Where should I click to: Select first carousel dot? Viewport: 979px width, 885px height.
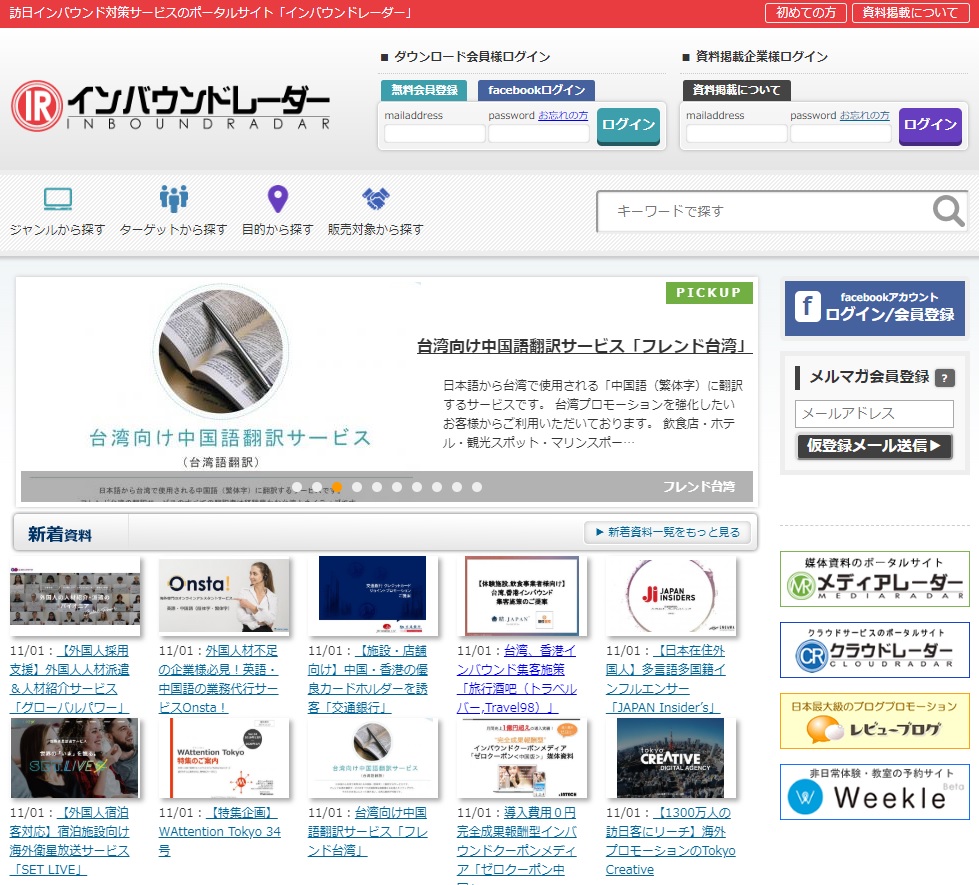(x=297, y=487)
